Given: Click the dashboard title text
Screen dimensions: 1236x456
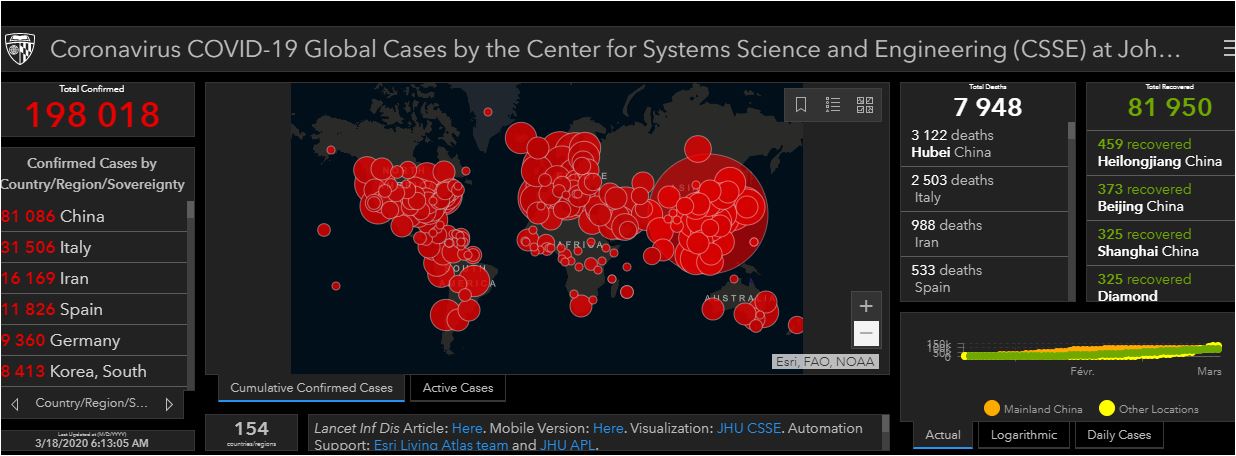Looking at the screenshot, I should click(x=616, y=49).
